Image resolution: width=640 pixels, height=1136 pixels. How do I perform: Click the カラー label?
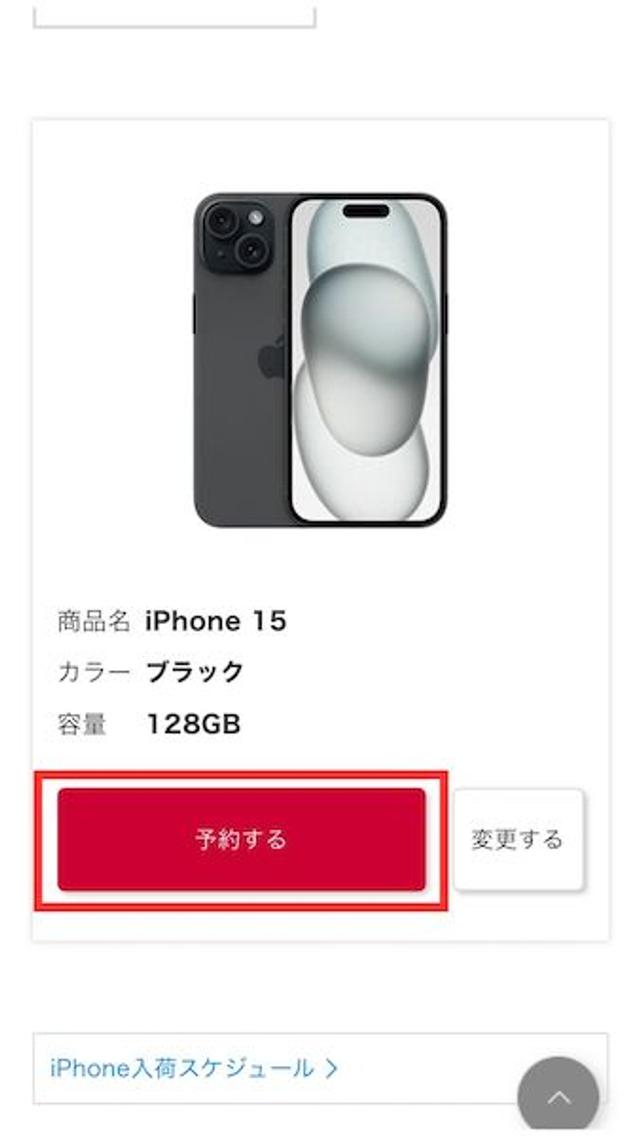(94, 672)
